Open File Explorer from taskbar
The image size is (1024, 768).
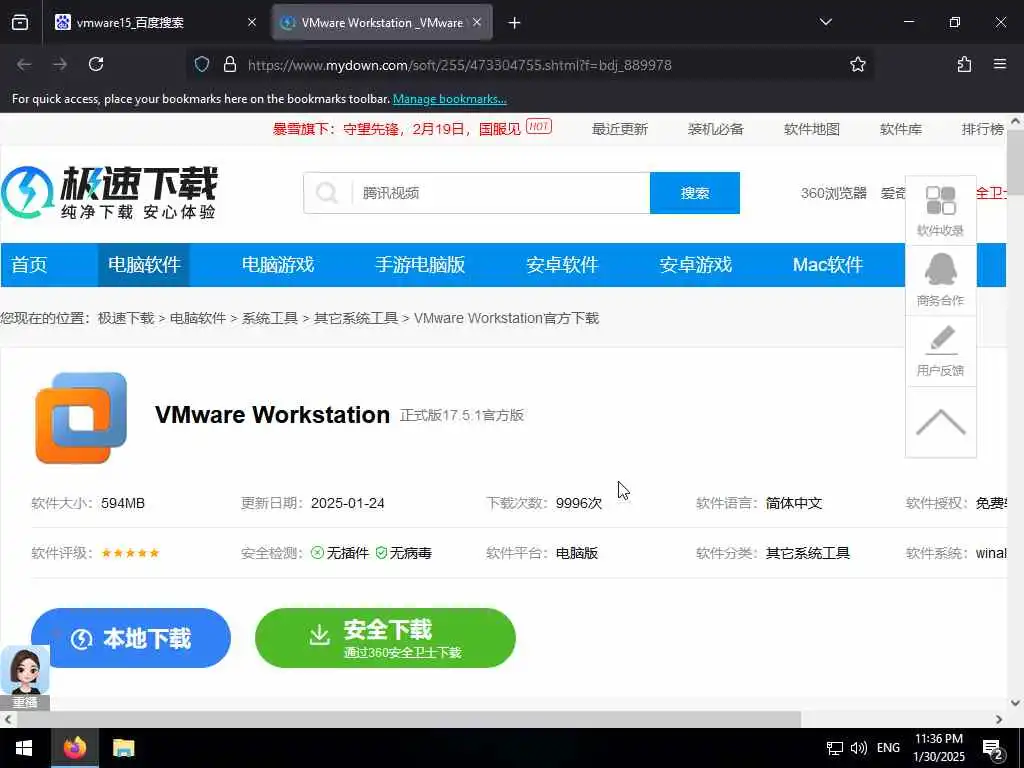coord(123,748)
